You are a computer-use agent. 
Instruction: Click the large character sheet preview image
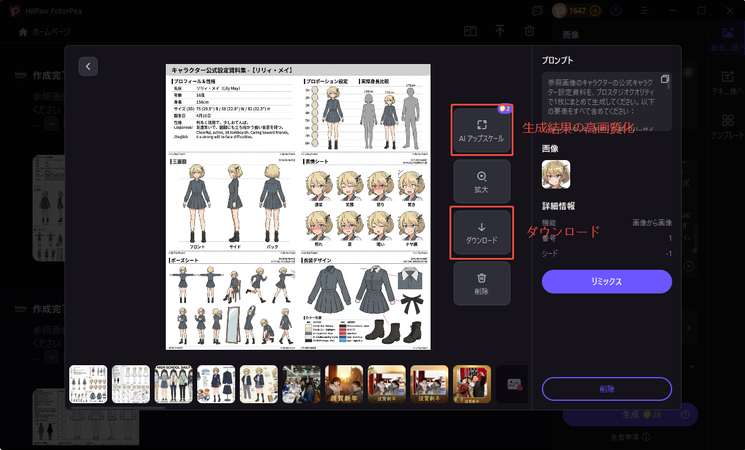[x=298, y=207]
